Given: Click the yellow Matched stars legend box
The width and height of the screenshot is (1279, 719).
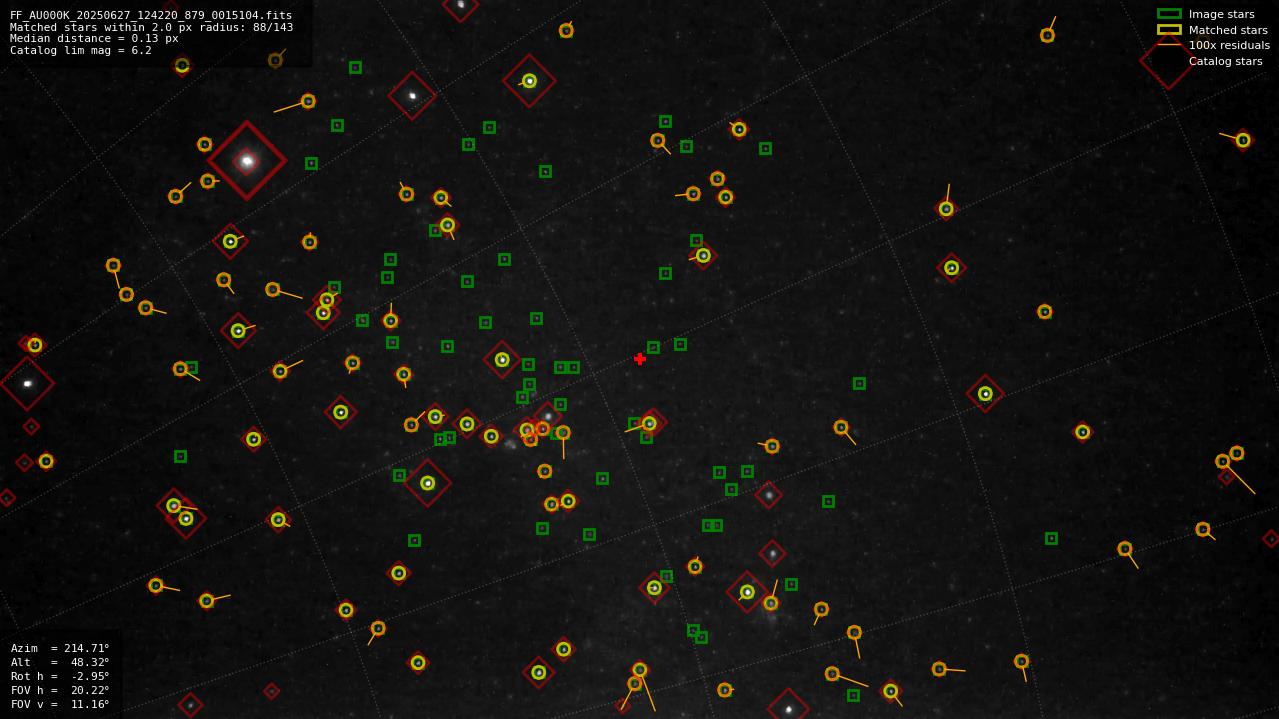Looking at the screenshot, I should [1169, 29].
